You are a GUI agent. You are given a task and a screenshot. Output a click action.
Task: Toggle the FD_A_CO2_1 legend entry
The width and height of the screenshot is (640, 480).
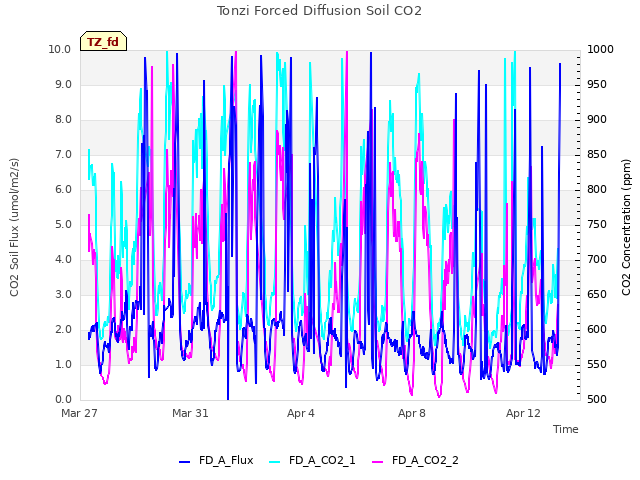pos(313,460)
